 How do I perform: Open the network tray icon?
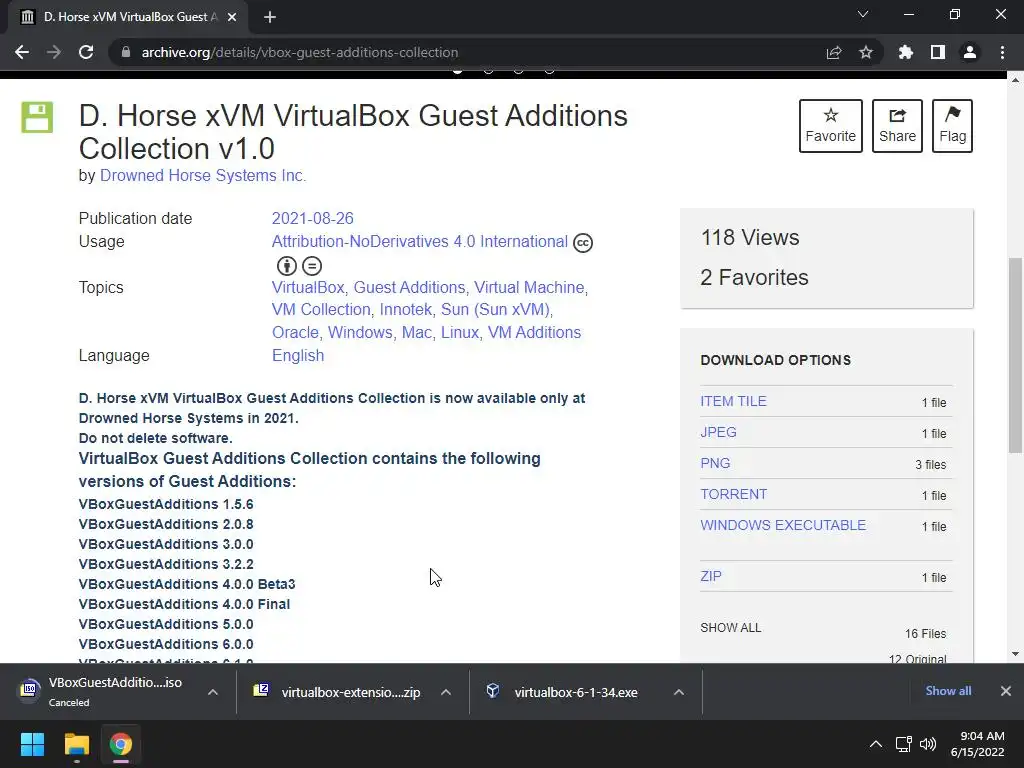point(904,744)
